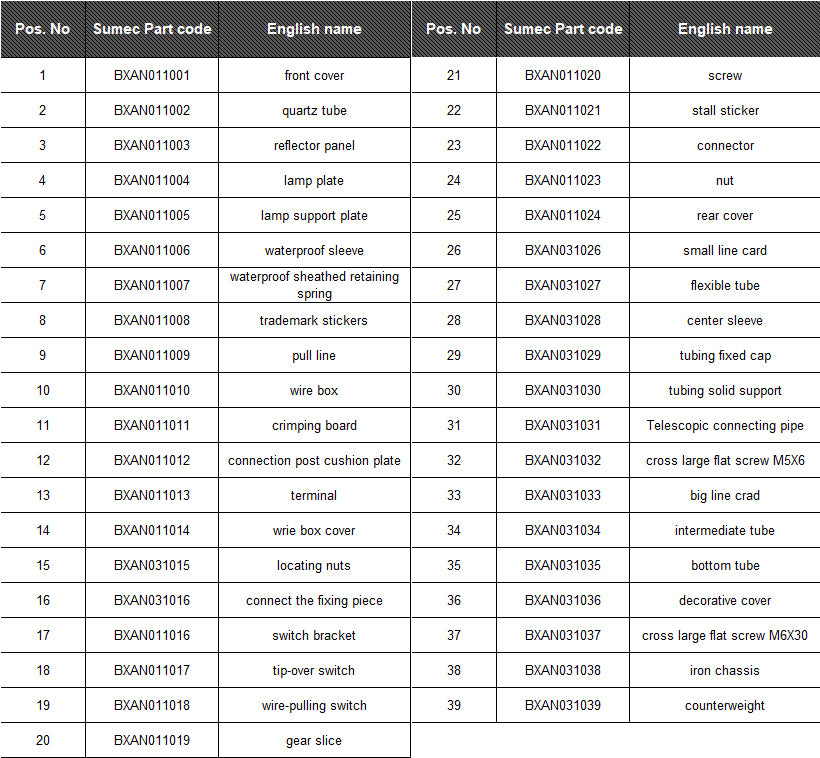Click the 'quartz tube' cell
820x758 pixels.
[x=314, y=110]
